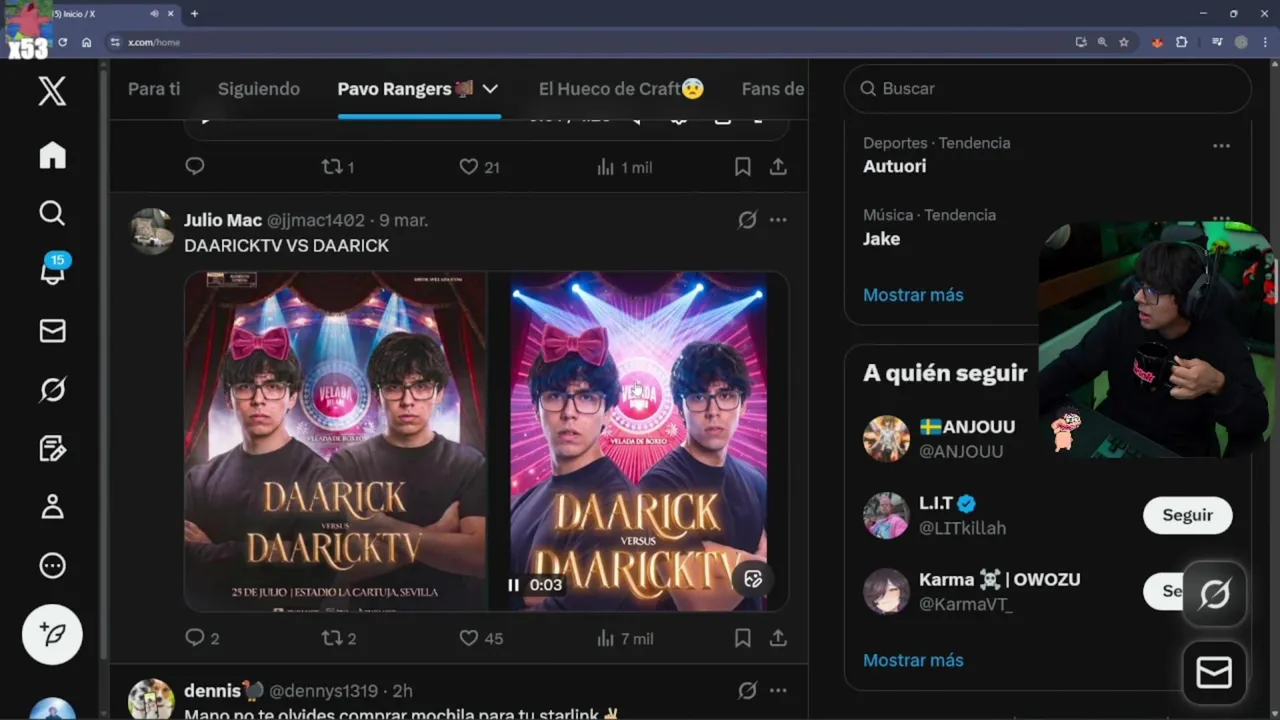Share the post with 1 mil views
This screenshot has height=720, width=1280.
click(778, 167)
